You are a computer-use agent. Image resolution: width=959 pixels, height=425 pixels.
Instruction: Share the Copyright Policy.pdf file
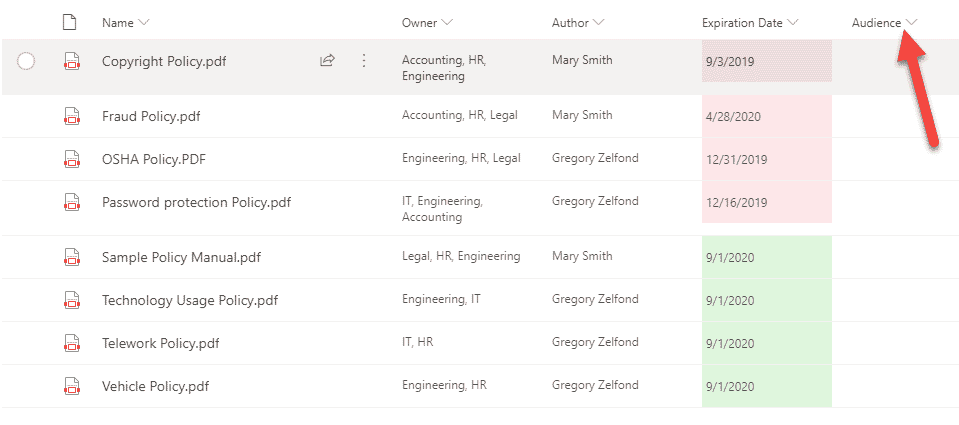327,61
